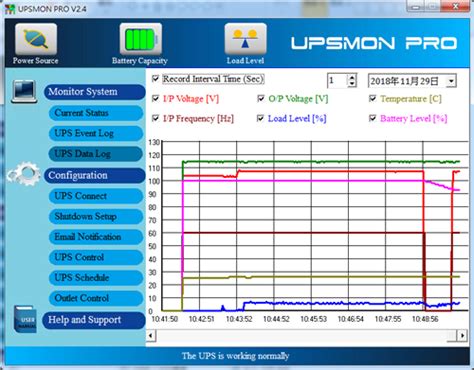474x370 pixels.
Task: Click the chart scrollbar right arrow
Action: click(462, 335)
